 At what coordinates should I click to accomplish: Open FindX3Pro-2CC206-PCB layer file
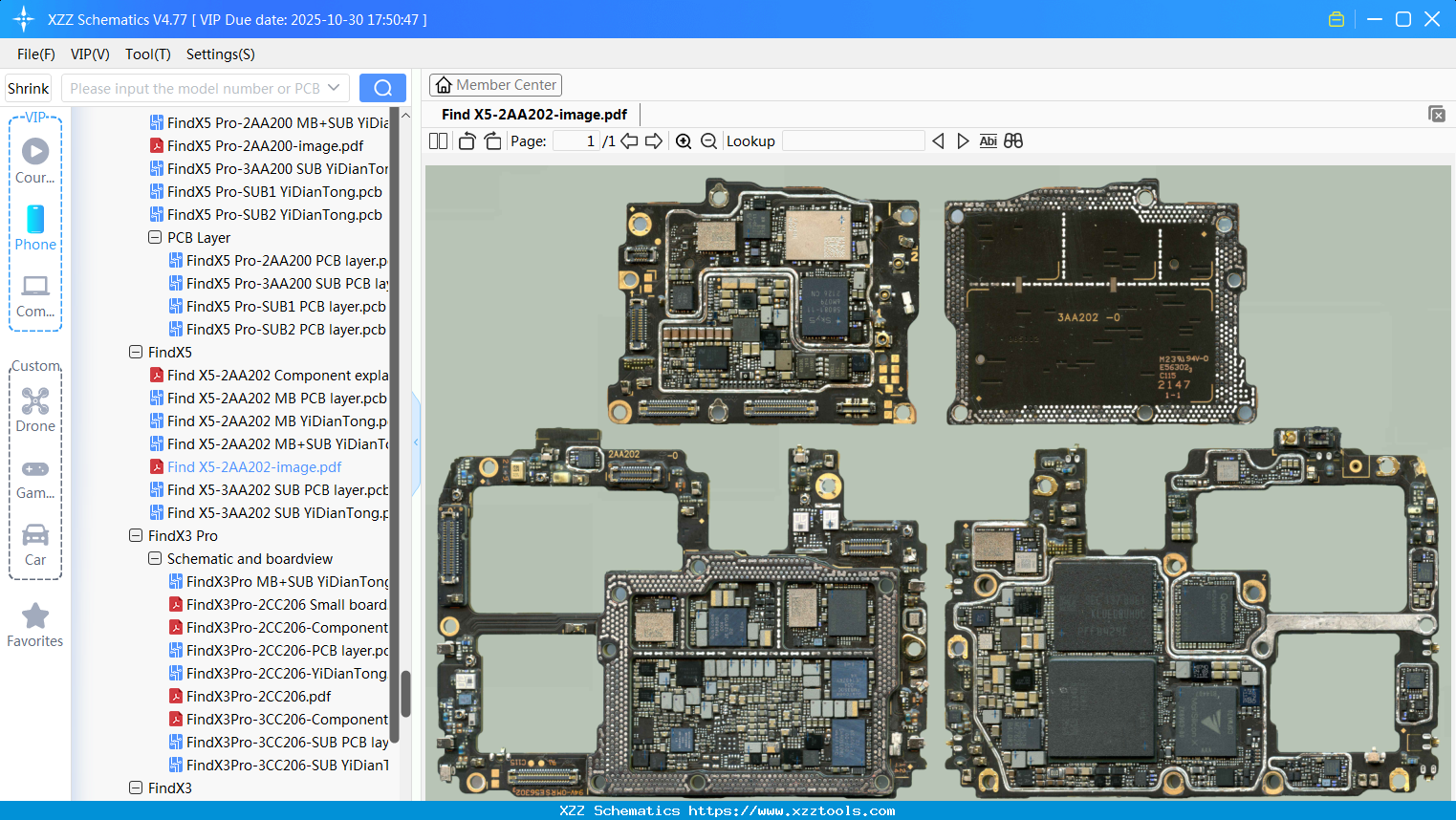pyautogui.click(x=278, y=650)
